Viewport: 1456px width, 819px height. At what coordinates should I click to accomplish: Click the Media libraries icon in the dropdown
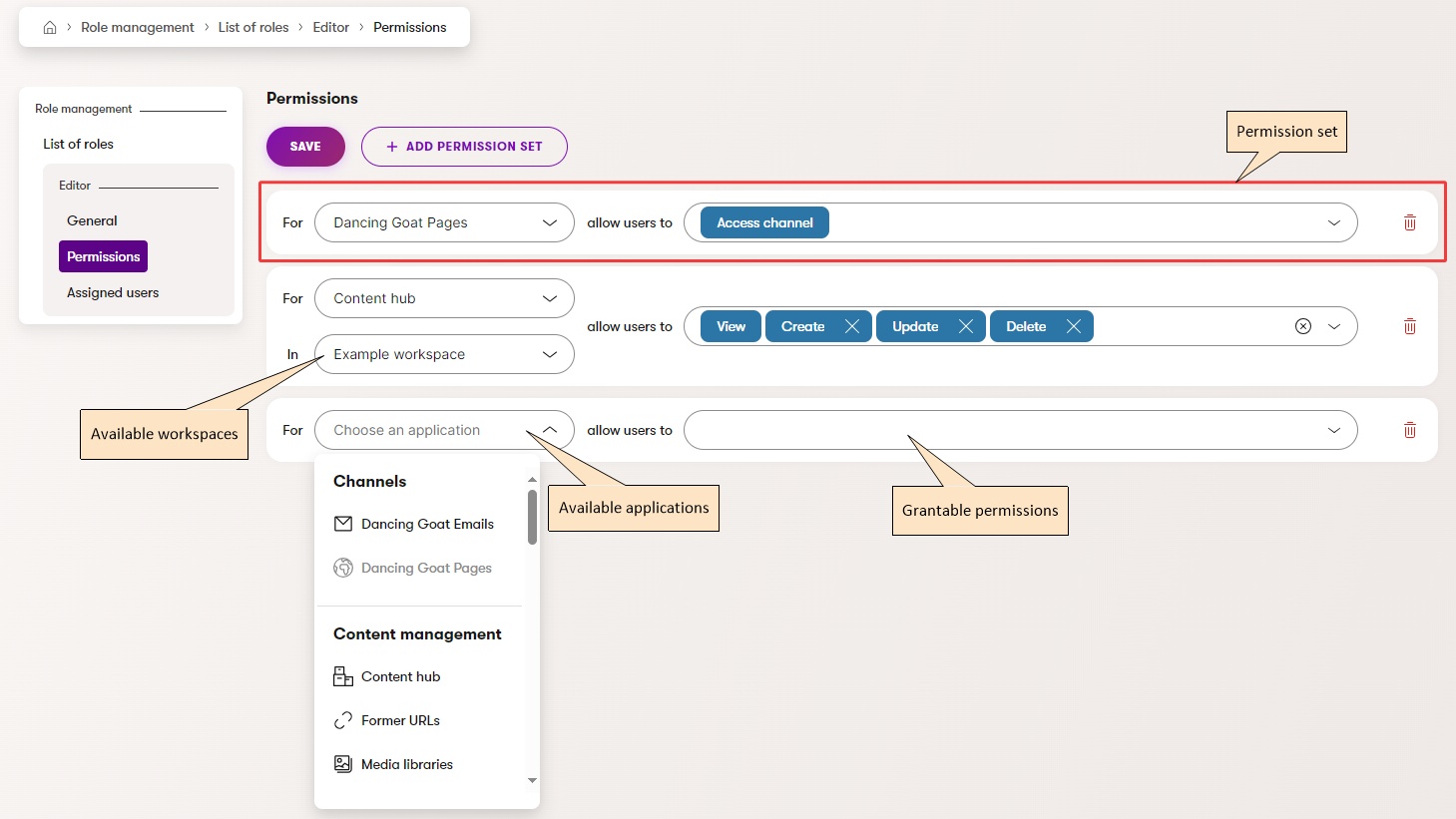(343, 763)
